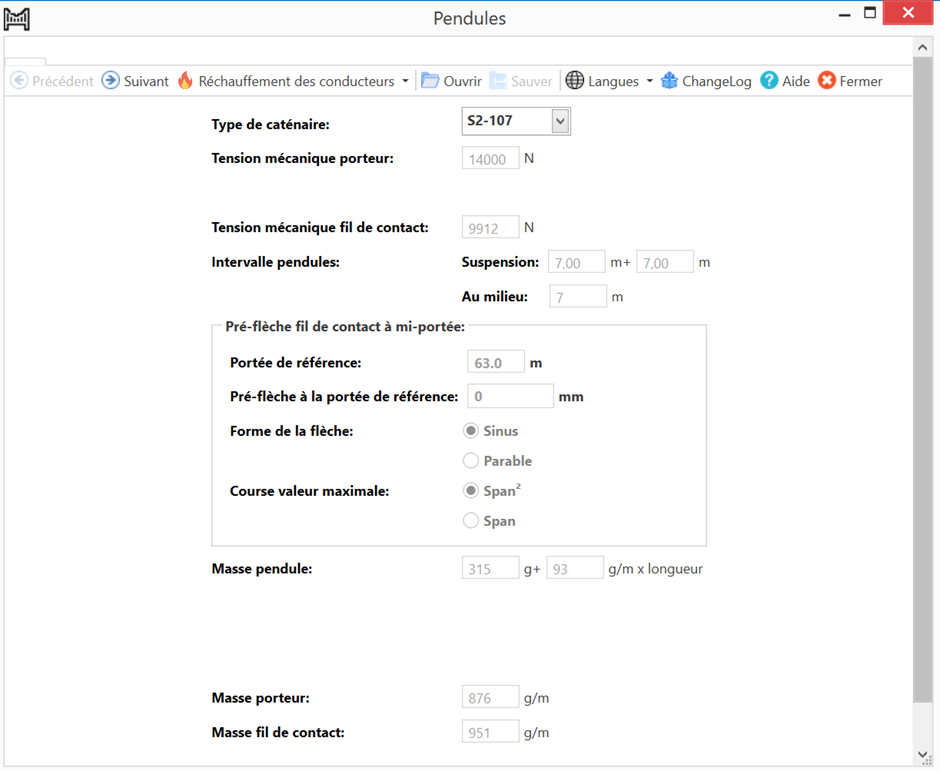Click the globe Langues icon
Image resolution: width=940 pixels, height=771 pixels.
click(x=575, y=81)
